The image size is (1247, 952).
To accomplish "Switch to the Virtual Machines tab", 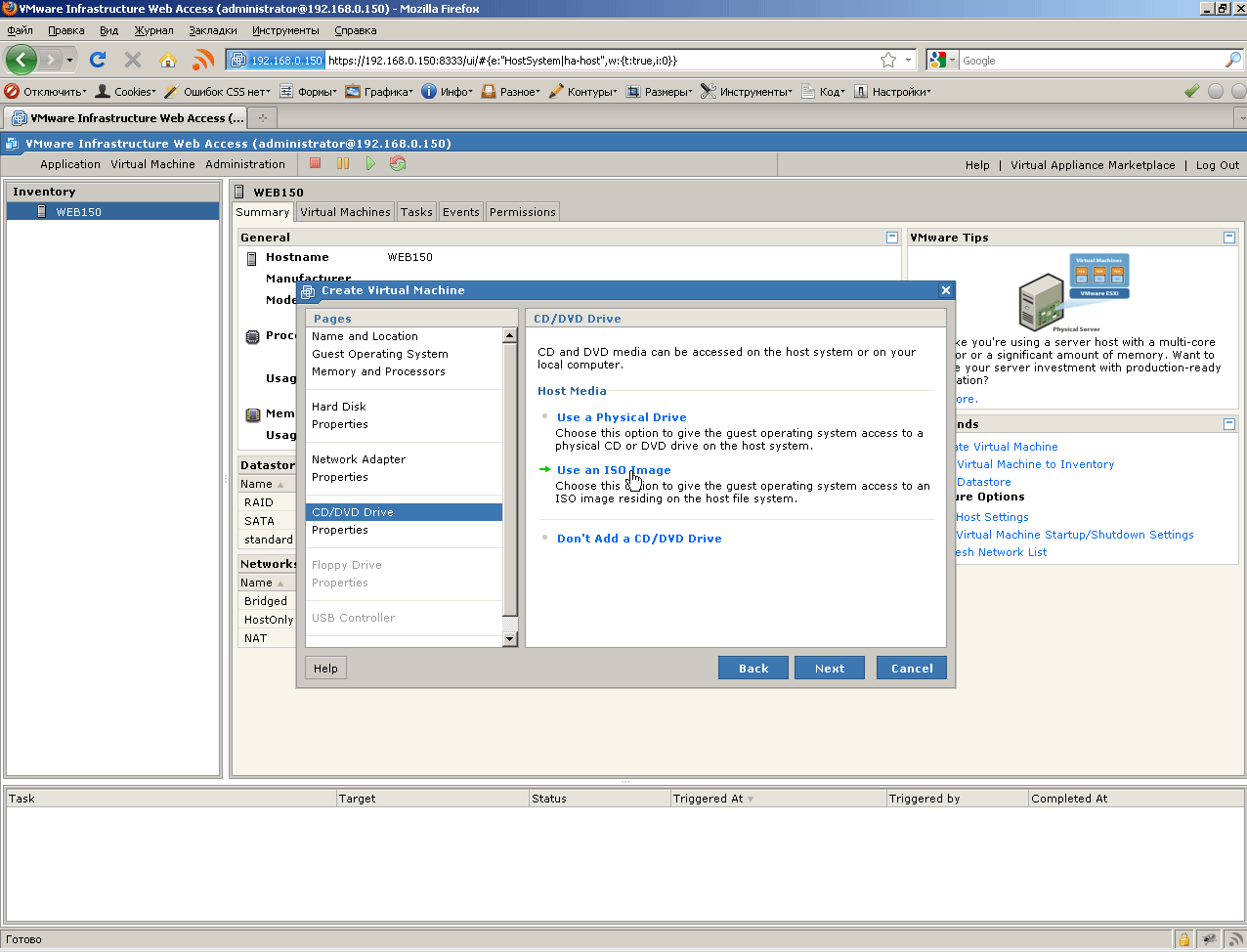I will (x=345, y=212).
